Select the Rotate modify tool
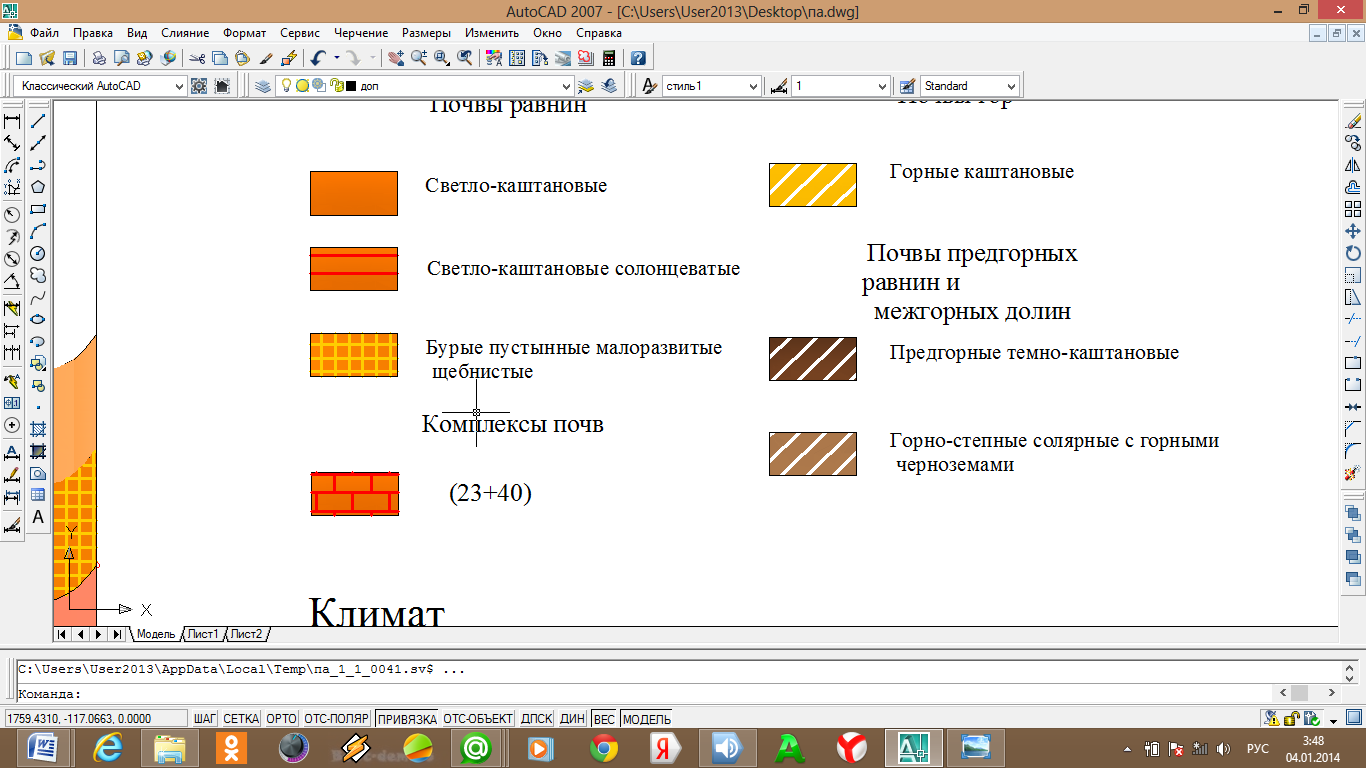Image resolution: width=1366 pixels, height=768 pixels. click(x=1353, y=253)
